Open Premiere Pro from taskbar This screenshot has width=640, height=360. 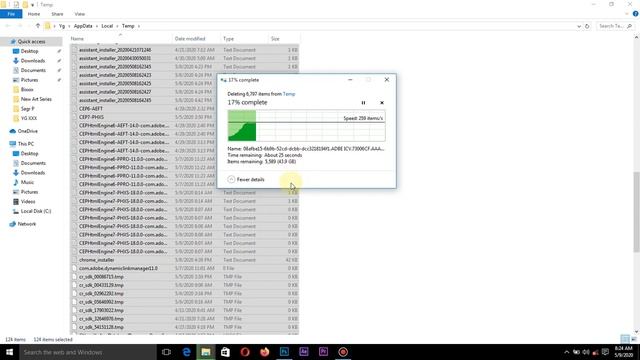click(x=323, y=352)
